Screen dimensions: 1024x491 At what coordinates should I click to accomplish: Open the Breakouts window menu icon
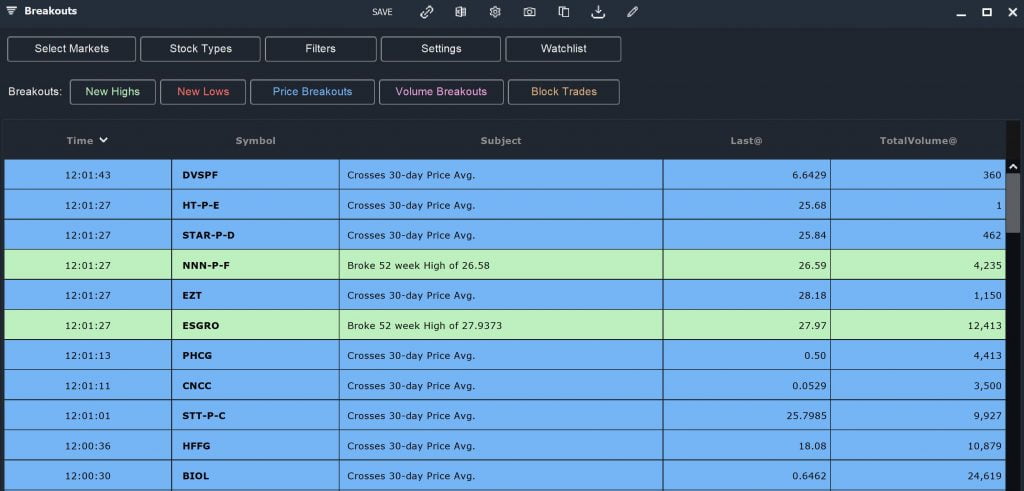pyautogui.click(x=12, y=12)
